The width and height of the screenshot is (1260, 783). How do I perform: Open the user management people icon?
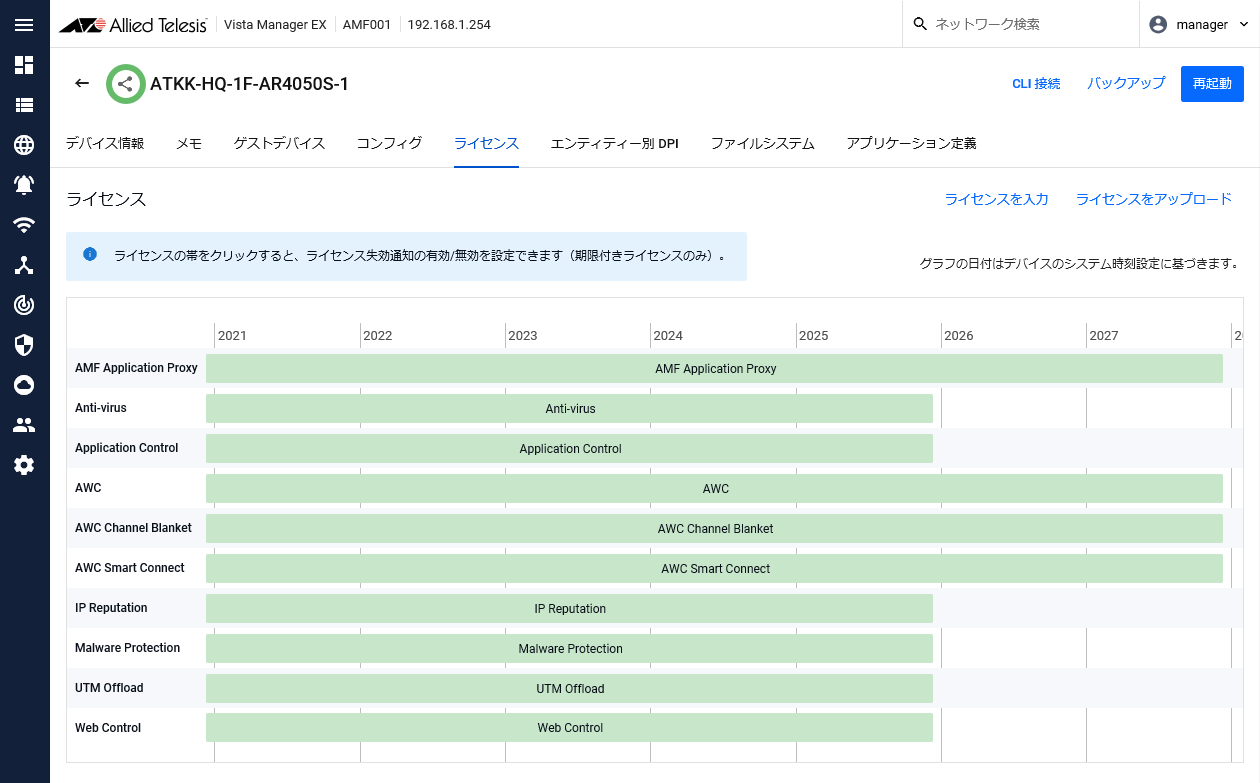(x=24, y=425)
